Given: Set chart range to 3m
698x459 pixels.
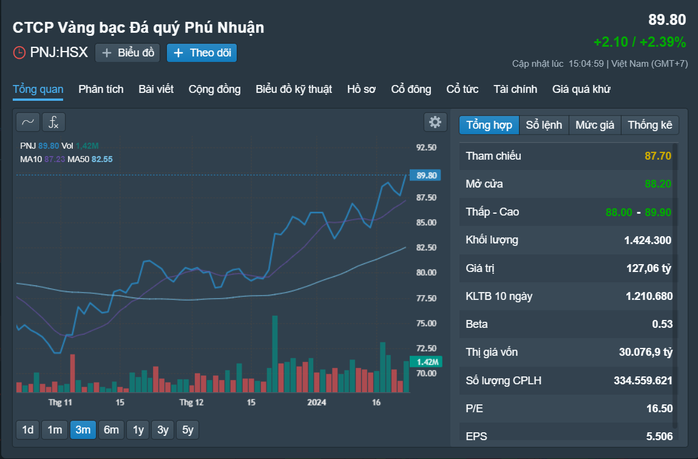Looking at the screenshot, I should click(x=83, y=430).
